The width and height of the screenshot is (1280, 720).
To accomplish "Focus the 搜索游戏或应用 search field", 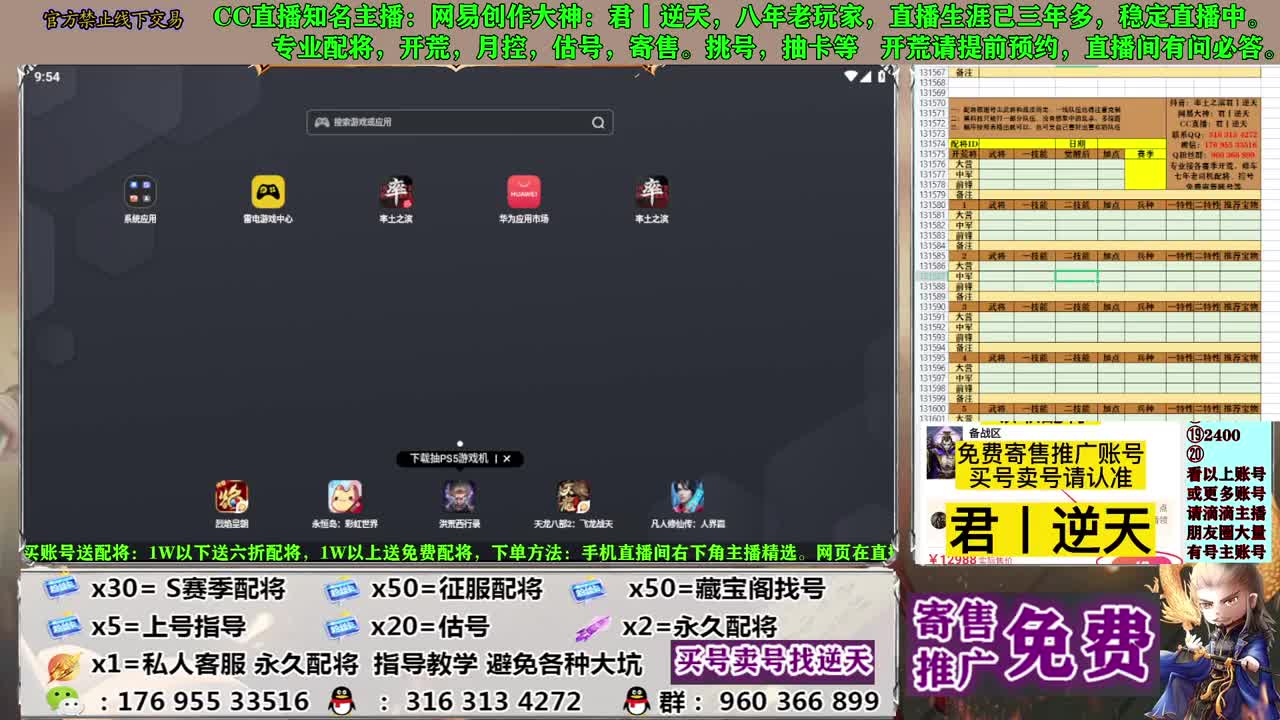I will pos(460,122).
